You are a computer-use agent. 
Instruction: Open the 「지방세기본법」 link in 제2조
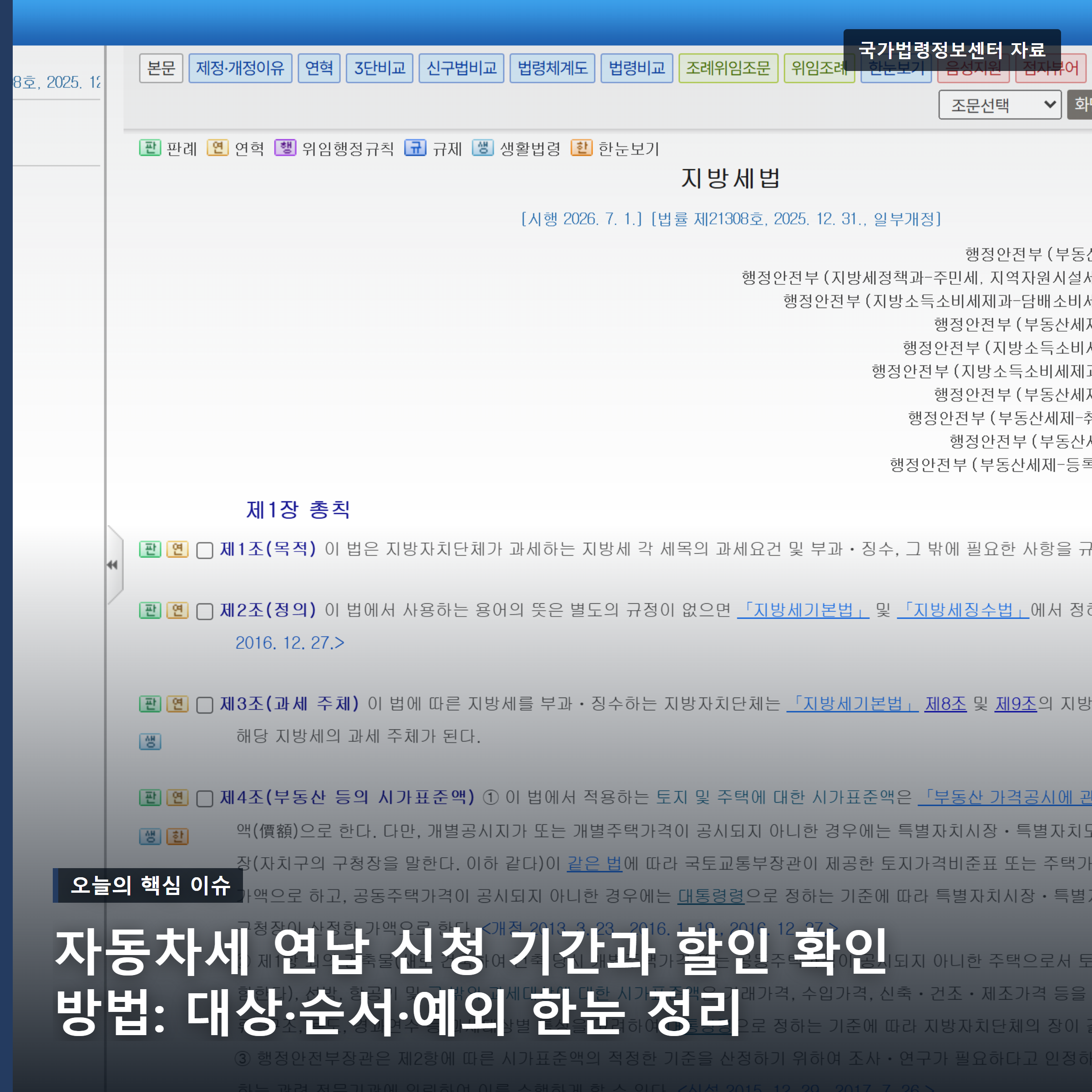(803, 610)
